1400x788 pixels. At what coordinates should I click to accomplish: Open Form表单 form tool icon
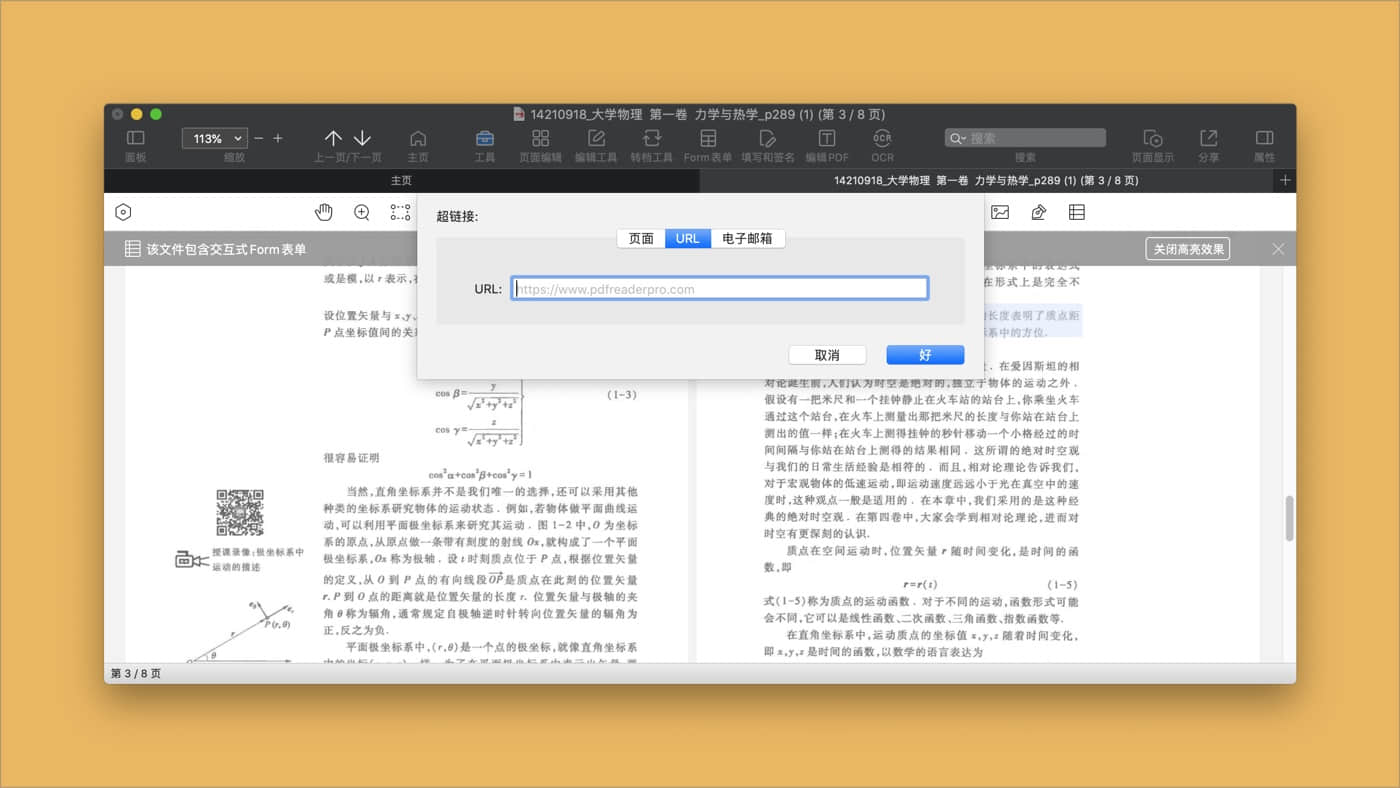click(708, 138)
